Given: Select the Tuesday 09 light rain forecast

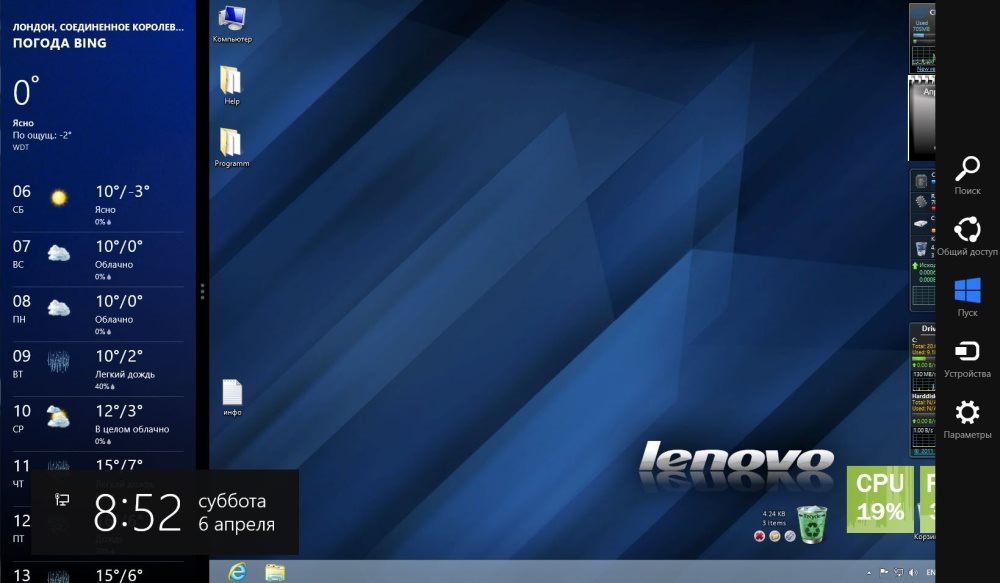Looking at the screenshot, I should click(x=96, y=369).
